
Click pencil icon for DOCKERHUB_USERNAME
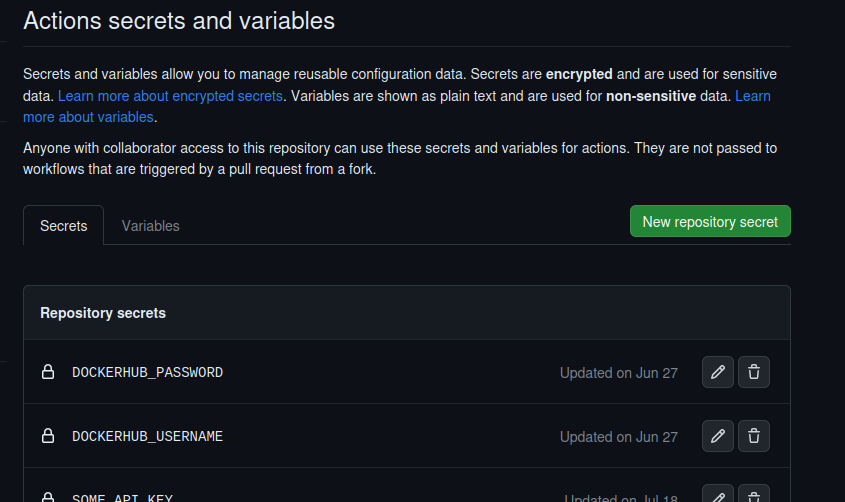(717, 436)
